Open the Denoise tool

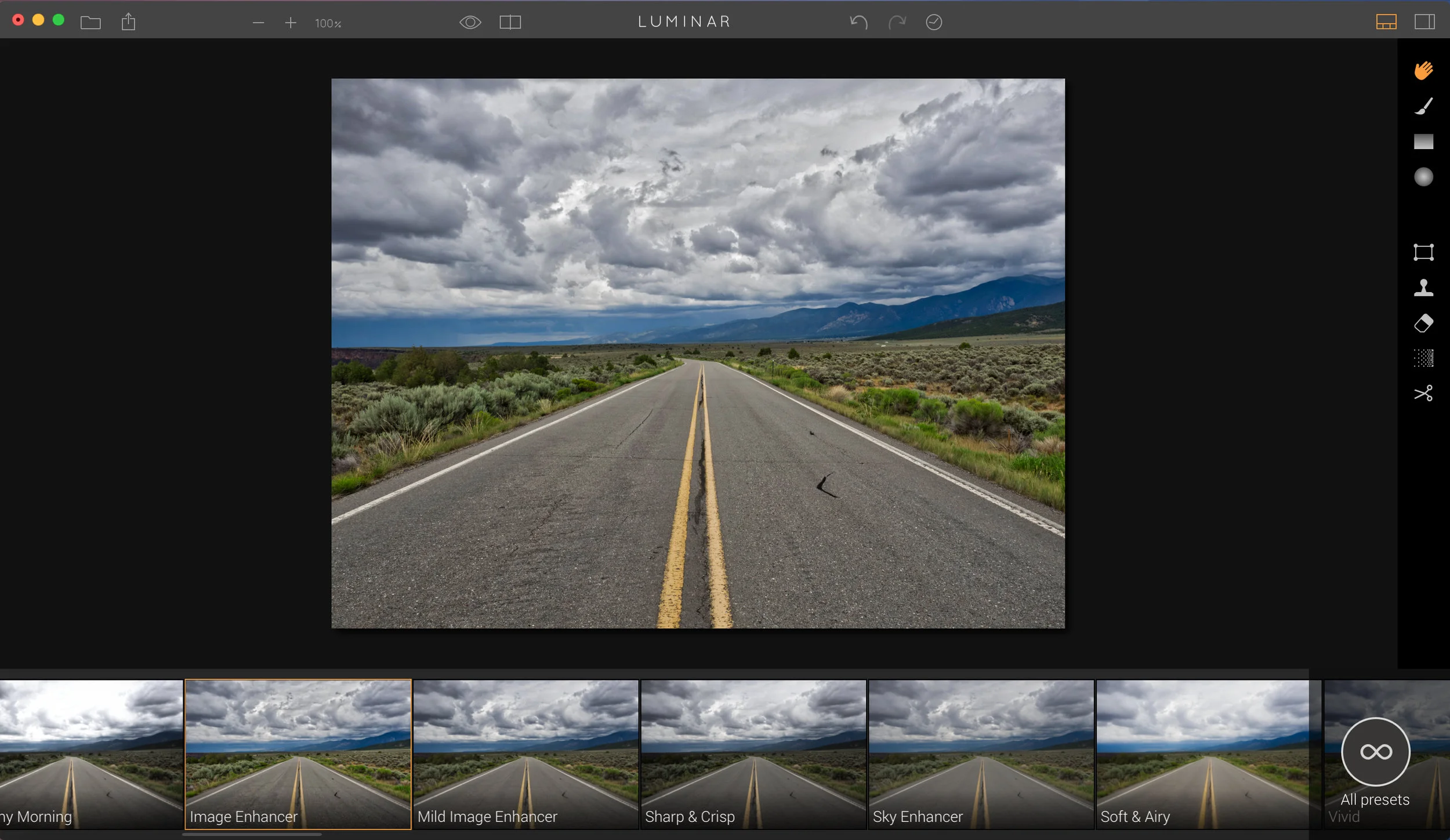(x=1423, y=358)
